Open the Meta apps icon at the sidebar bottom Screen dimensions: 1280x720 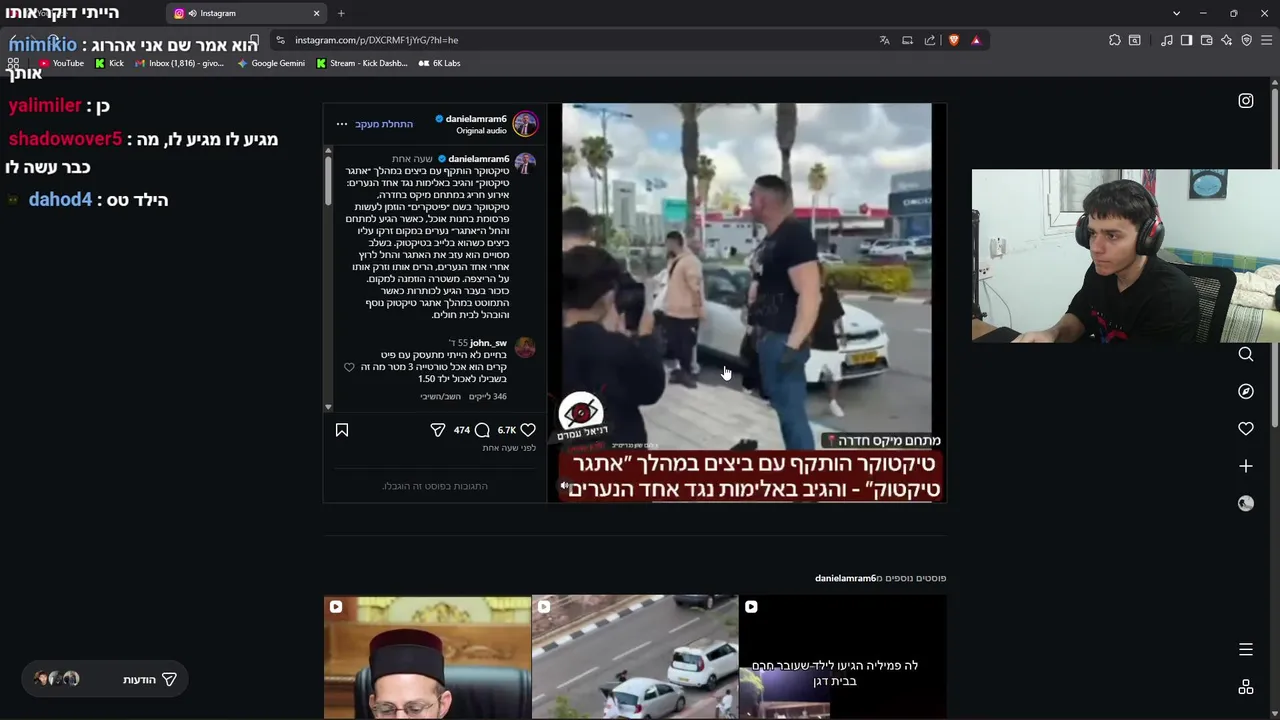point(1246,687)
